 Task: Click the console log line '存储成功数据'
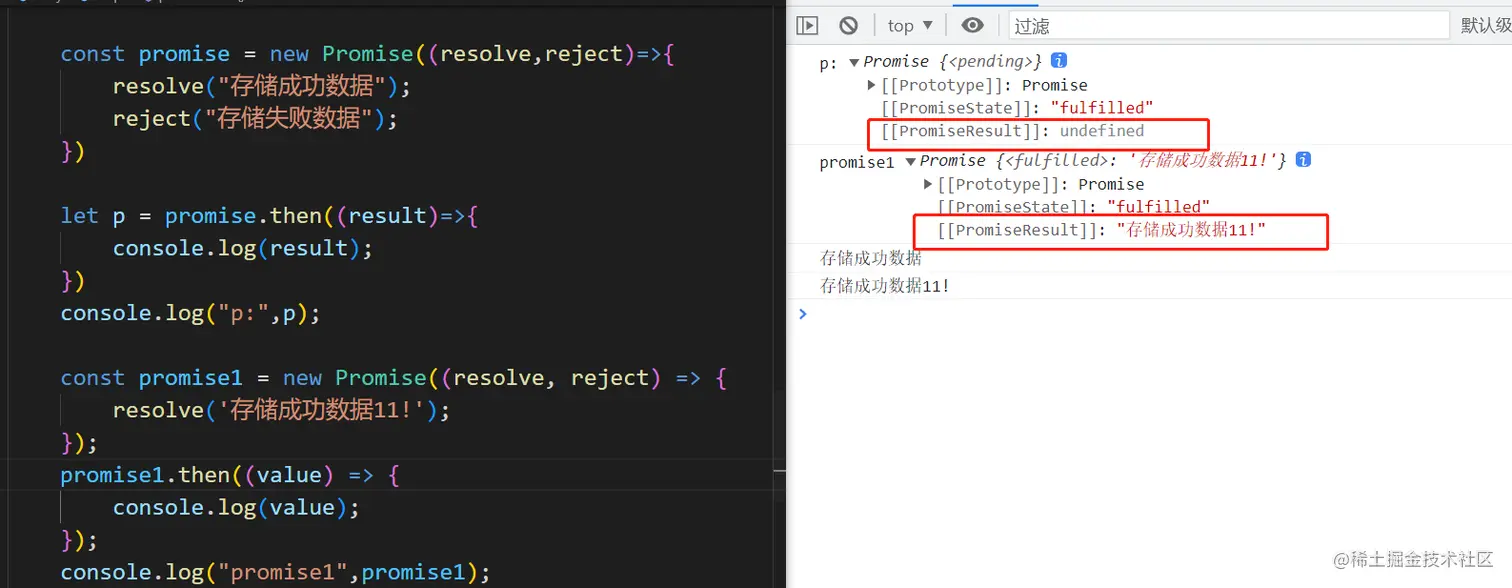(871, 258)
